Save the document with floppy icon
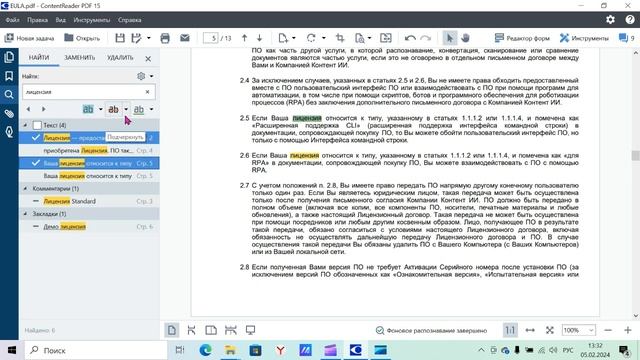 (x=120, y=38)
